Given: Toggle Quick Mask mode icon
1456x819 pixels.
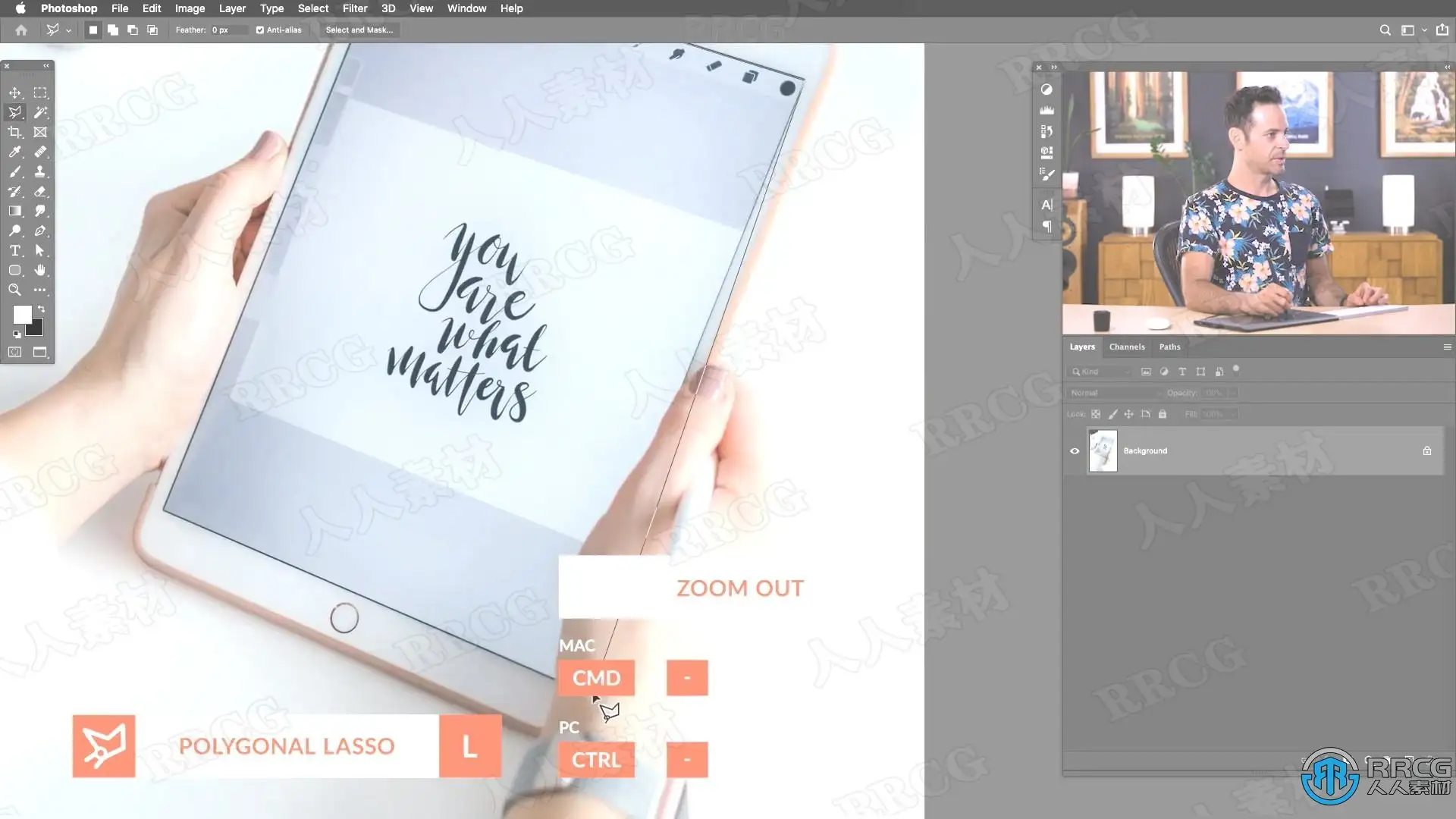Looking at the screenshot, I should pyautogui.click(x=15, y=352).
